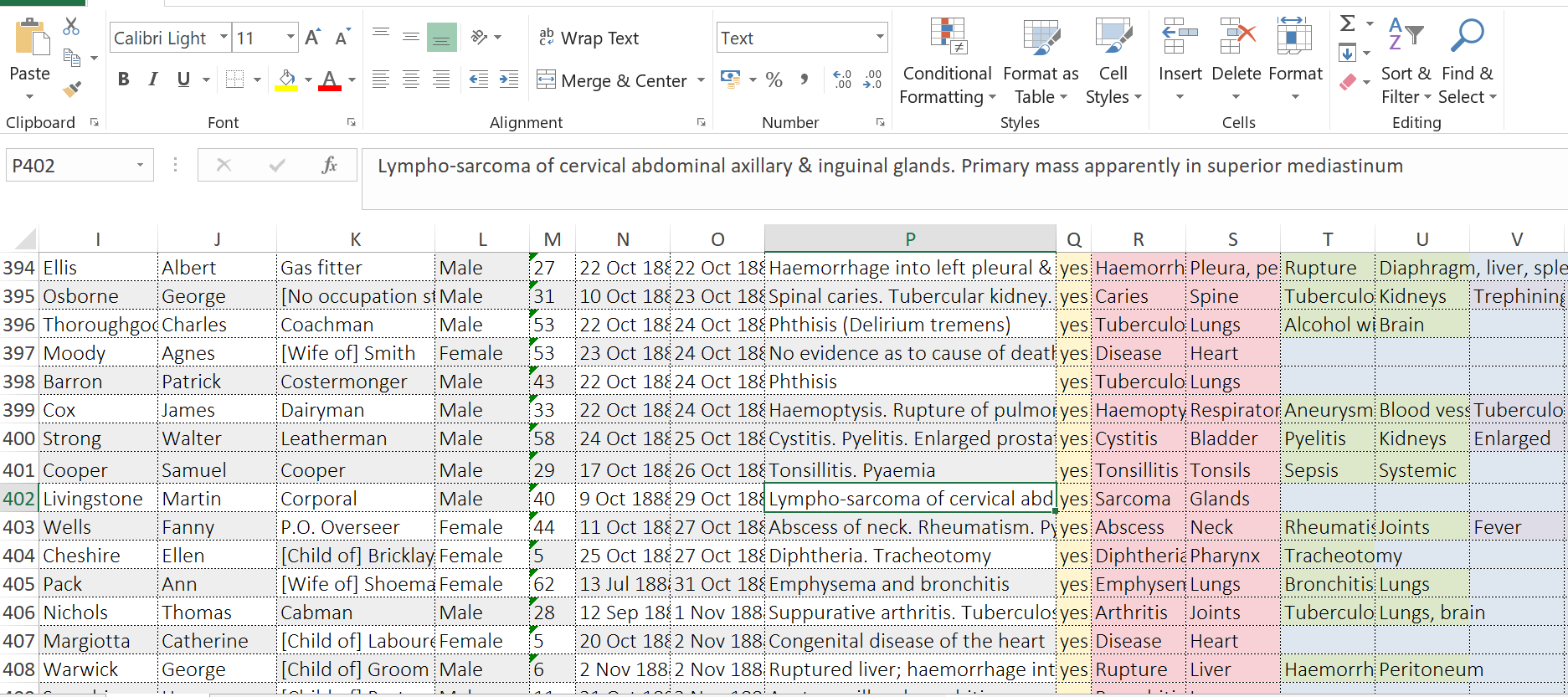Click the Percent Style icon

774,80
